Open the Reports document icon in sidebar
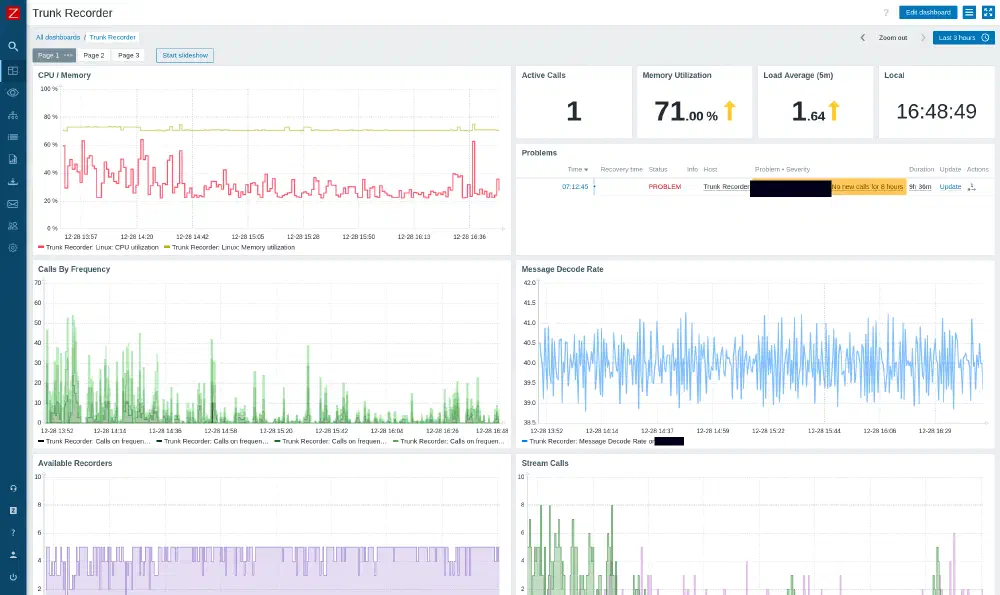Image resolution: width=1000 pixels, height=595 pixels. 13,159
